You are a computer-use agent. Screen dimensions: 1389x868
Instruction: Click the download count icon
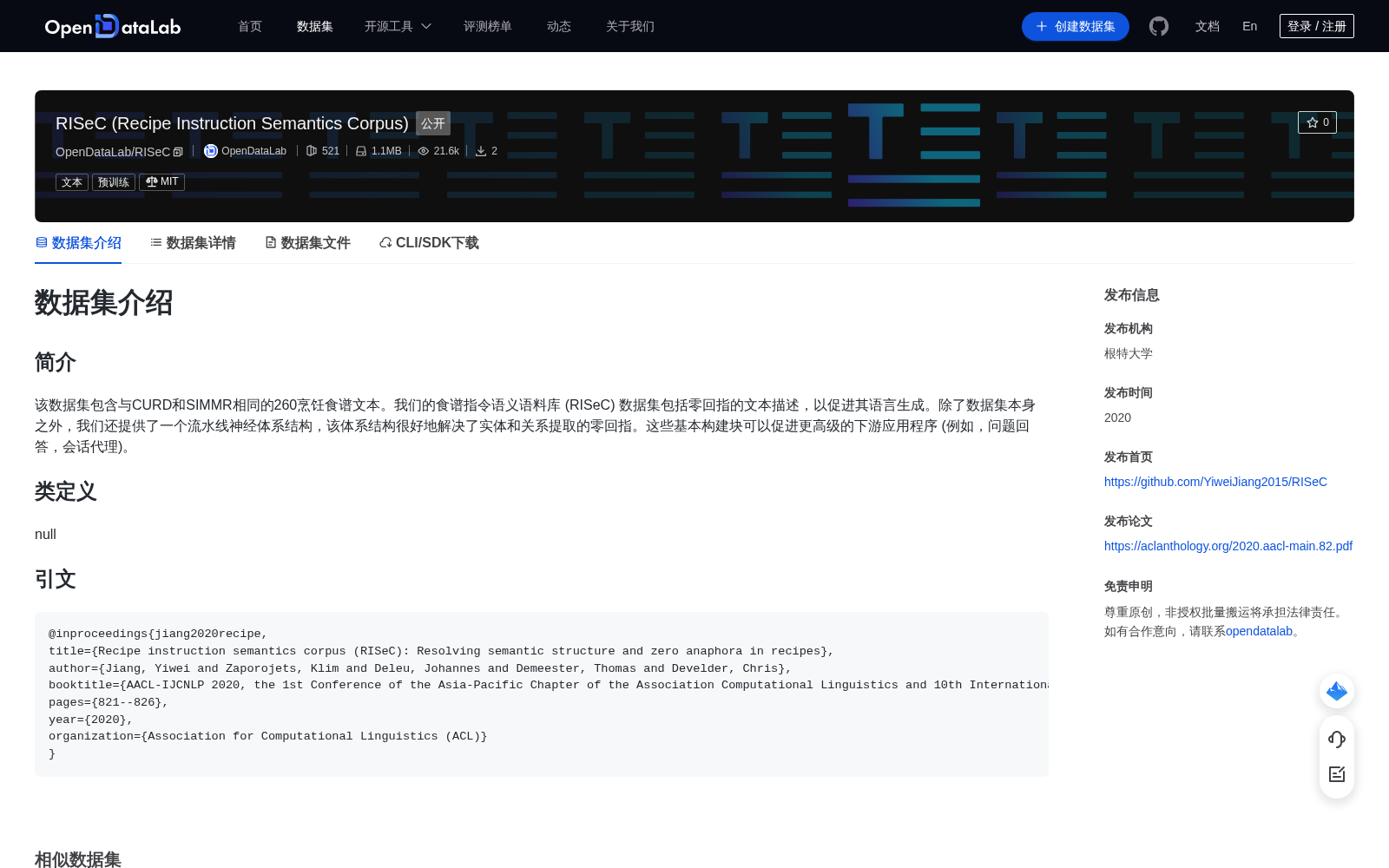[481, 151]
